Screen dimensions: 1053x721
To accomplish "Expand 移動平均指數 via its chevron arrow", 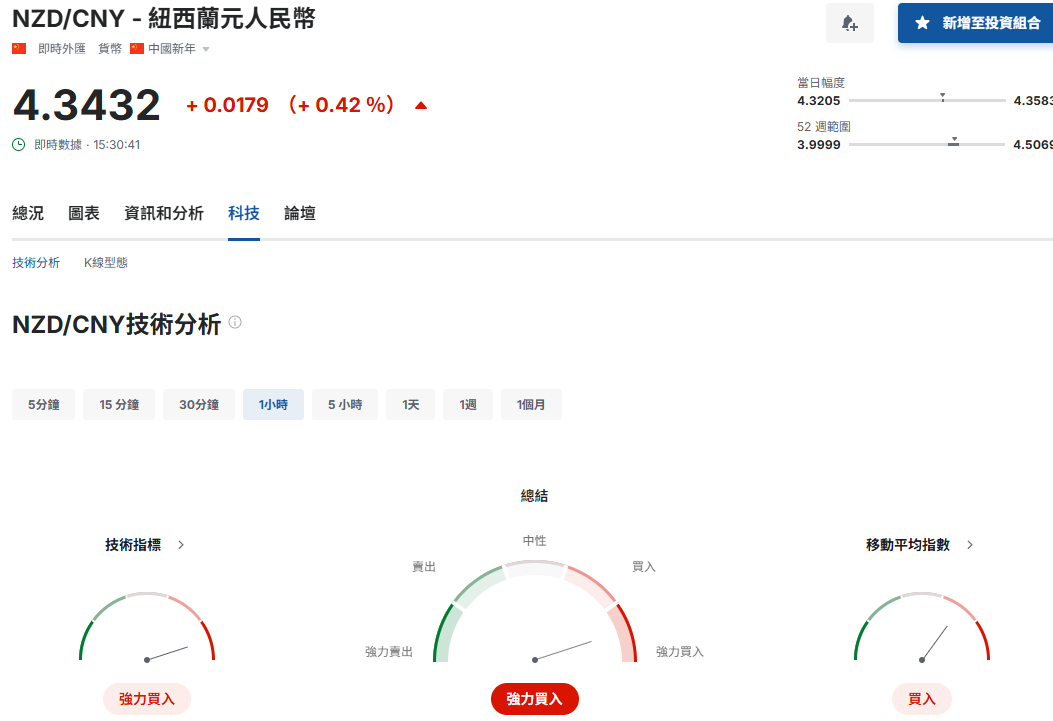I will tap(970, 545).
